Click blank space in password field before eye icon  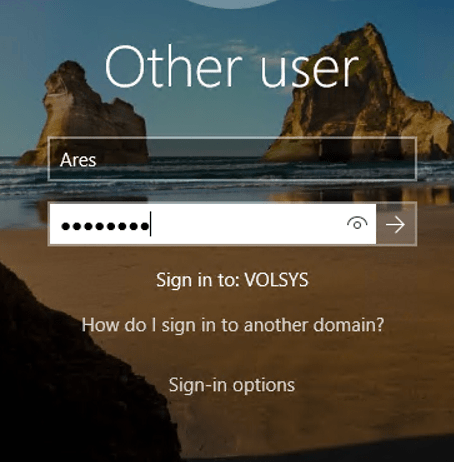tap(247, 224)
